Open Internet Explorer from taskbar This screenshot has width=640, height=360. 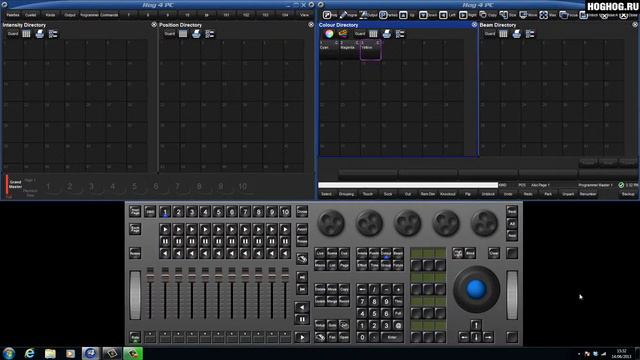tap(29, 353)
